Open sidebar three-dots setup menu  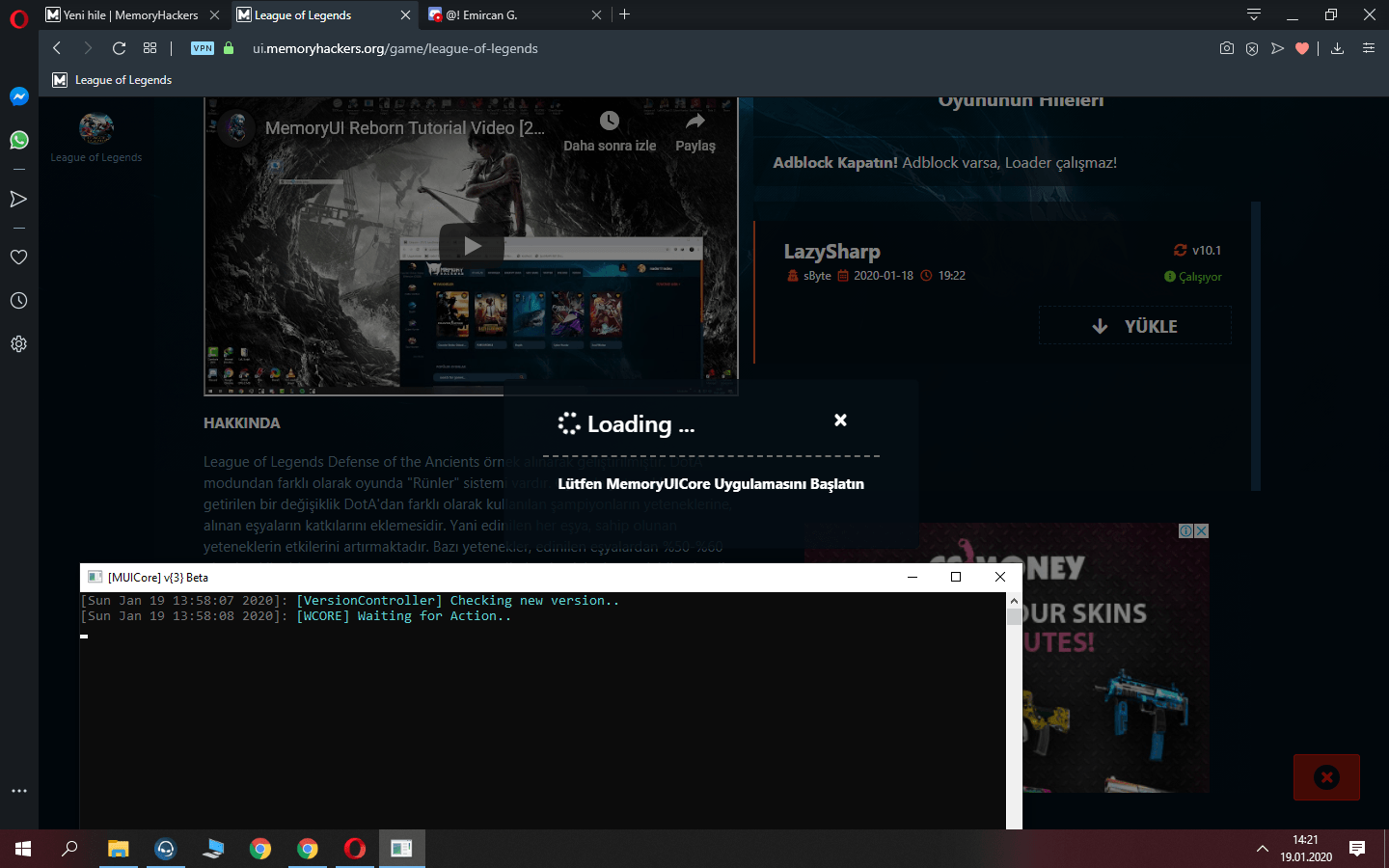pos(19,791)
